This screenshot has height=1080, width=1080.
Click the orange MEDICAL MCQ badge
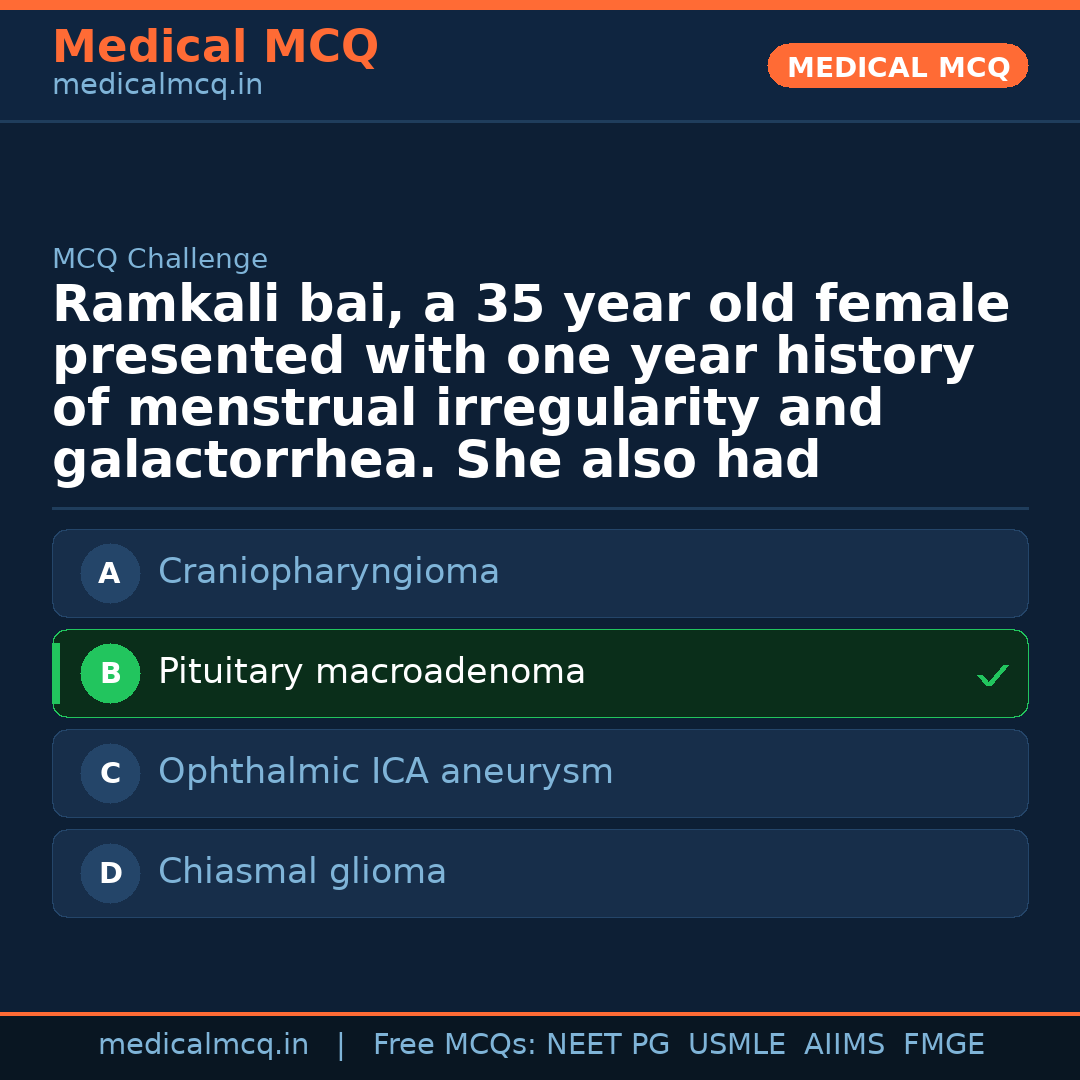897,67
